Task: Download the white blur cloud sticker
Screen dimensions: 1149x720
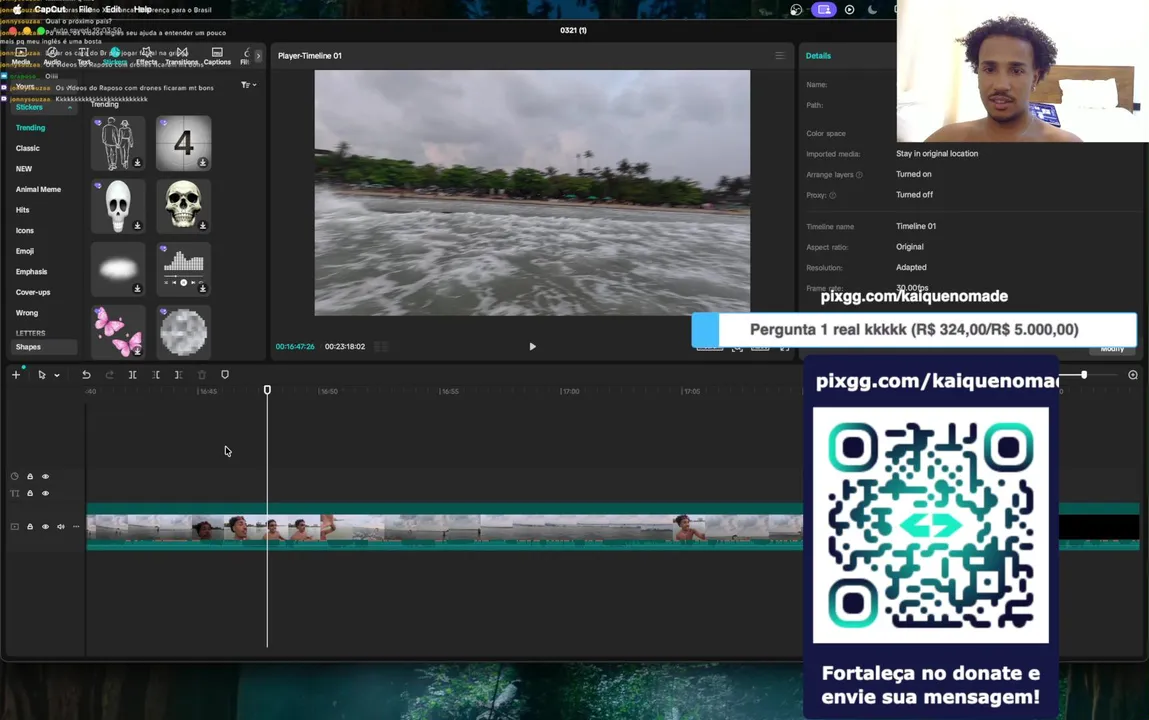Action: (137, 289)
